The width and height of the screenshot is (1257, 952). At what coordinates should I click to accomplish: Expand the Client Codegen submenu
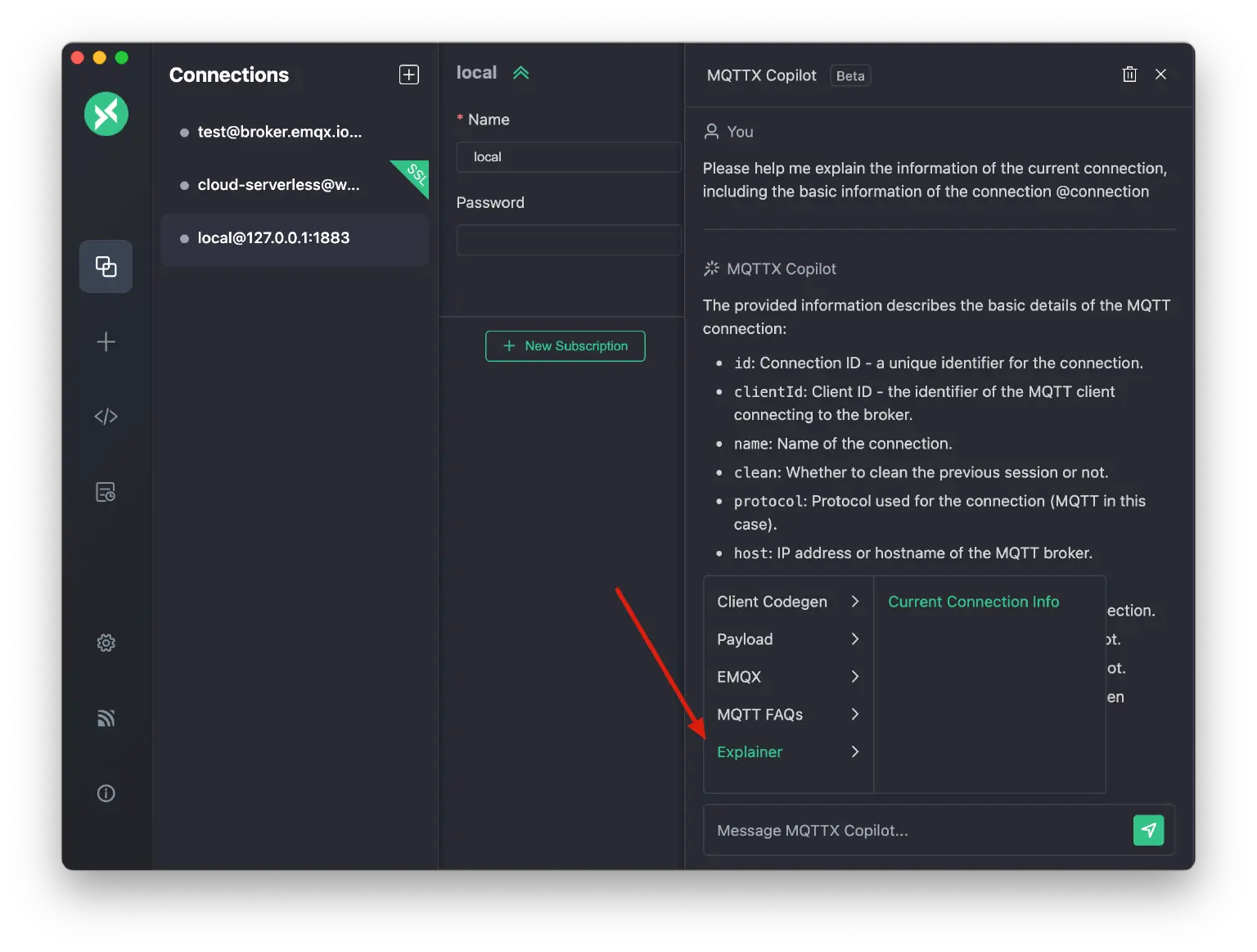[x=787, y=602]
